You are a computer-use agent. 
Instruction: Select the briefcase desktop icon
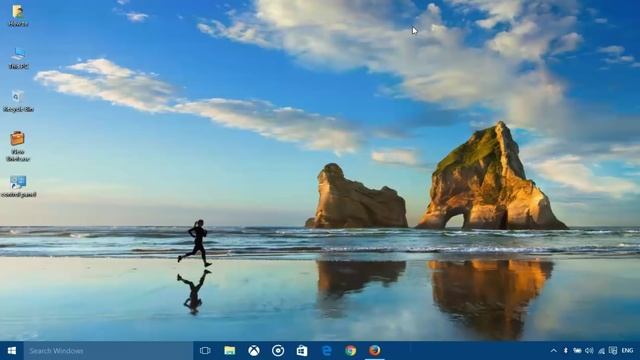(18, 147)
